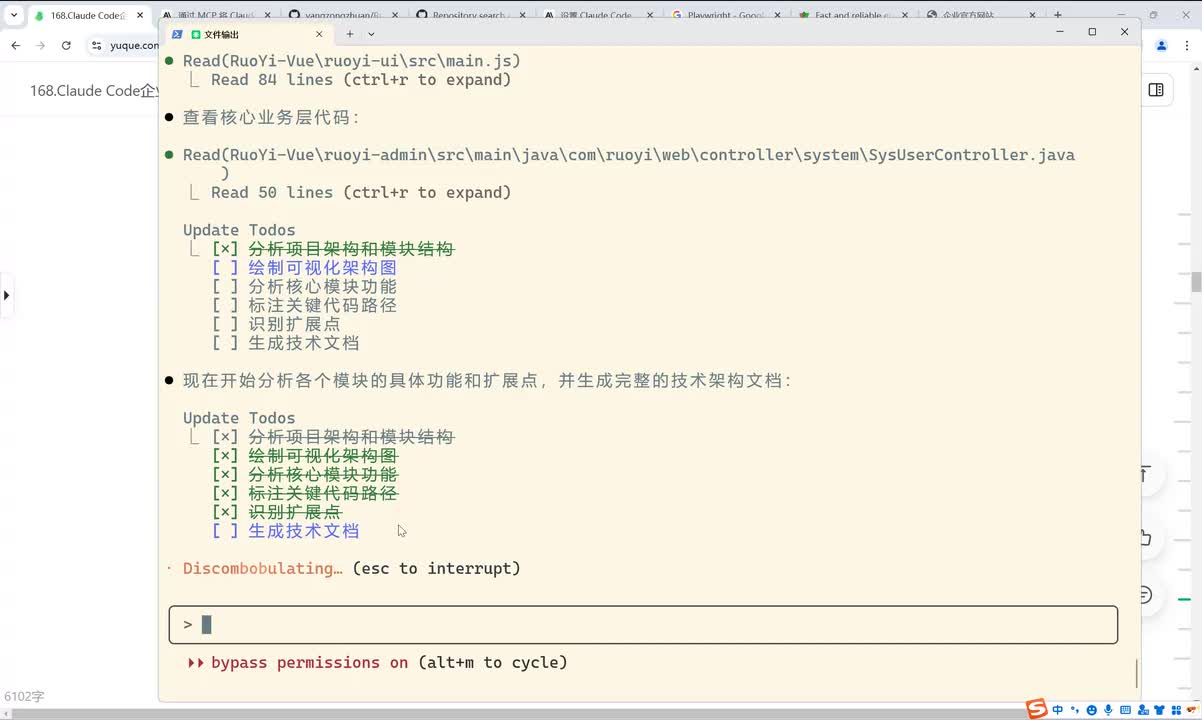Image resolution: width=1202 pixels, height=720 pixels.
Task: Click the 查看核心业务层代码 line
Action: point(270,117)
